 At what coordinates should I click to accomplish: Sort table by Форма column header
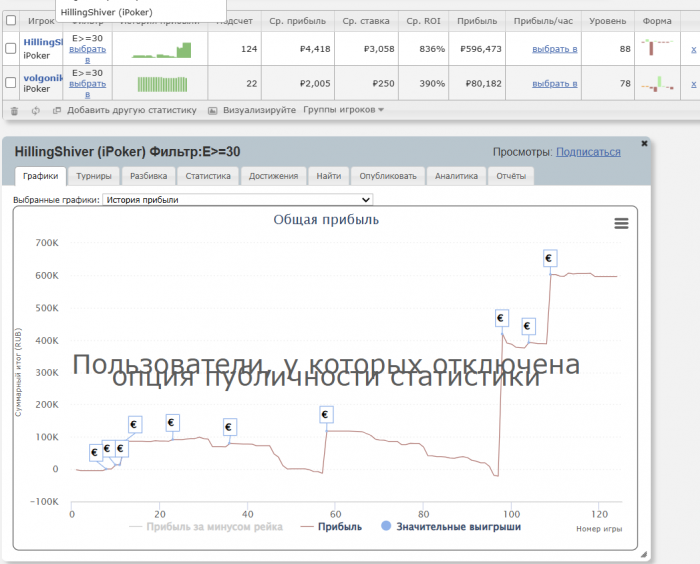click(657, 21)
